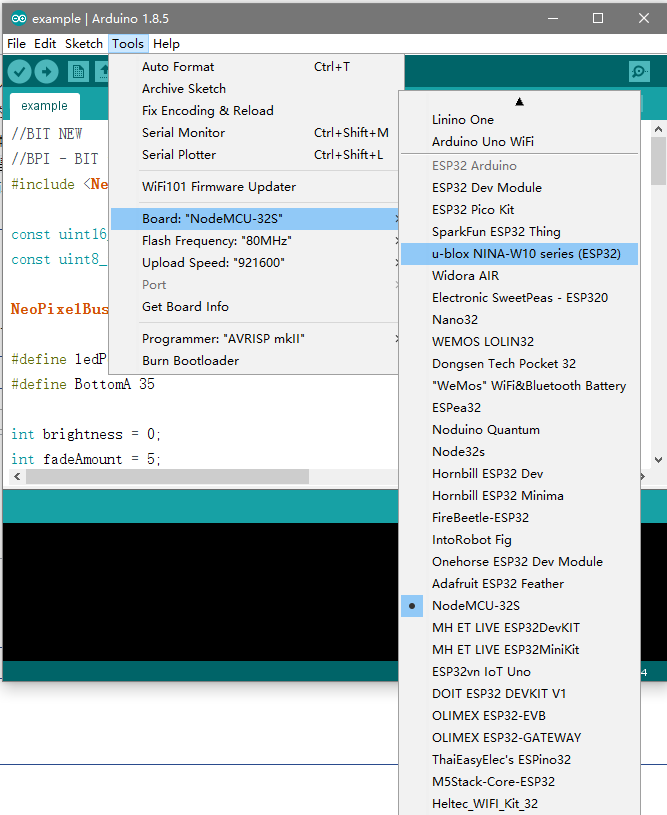Click Burn Bootloader

pos(190,361)
